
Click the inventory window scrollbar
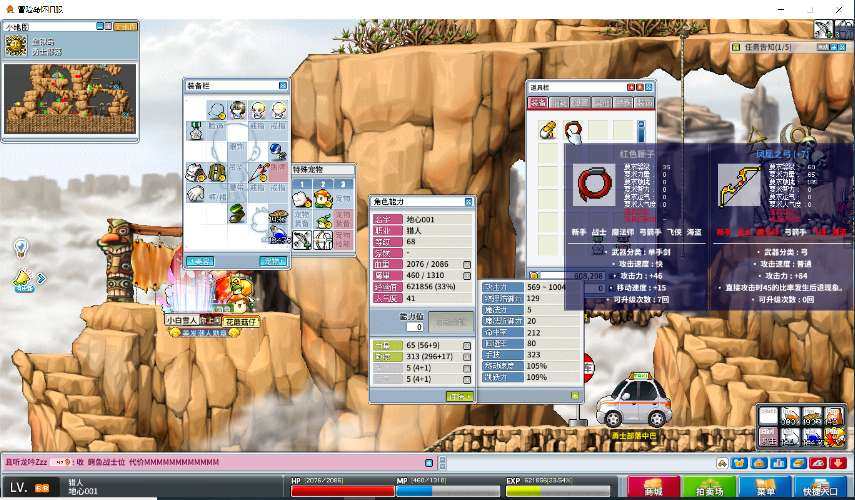pyautogui.click(x=641, y=131)
